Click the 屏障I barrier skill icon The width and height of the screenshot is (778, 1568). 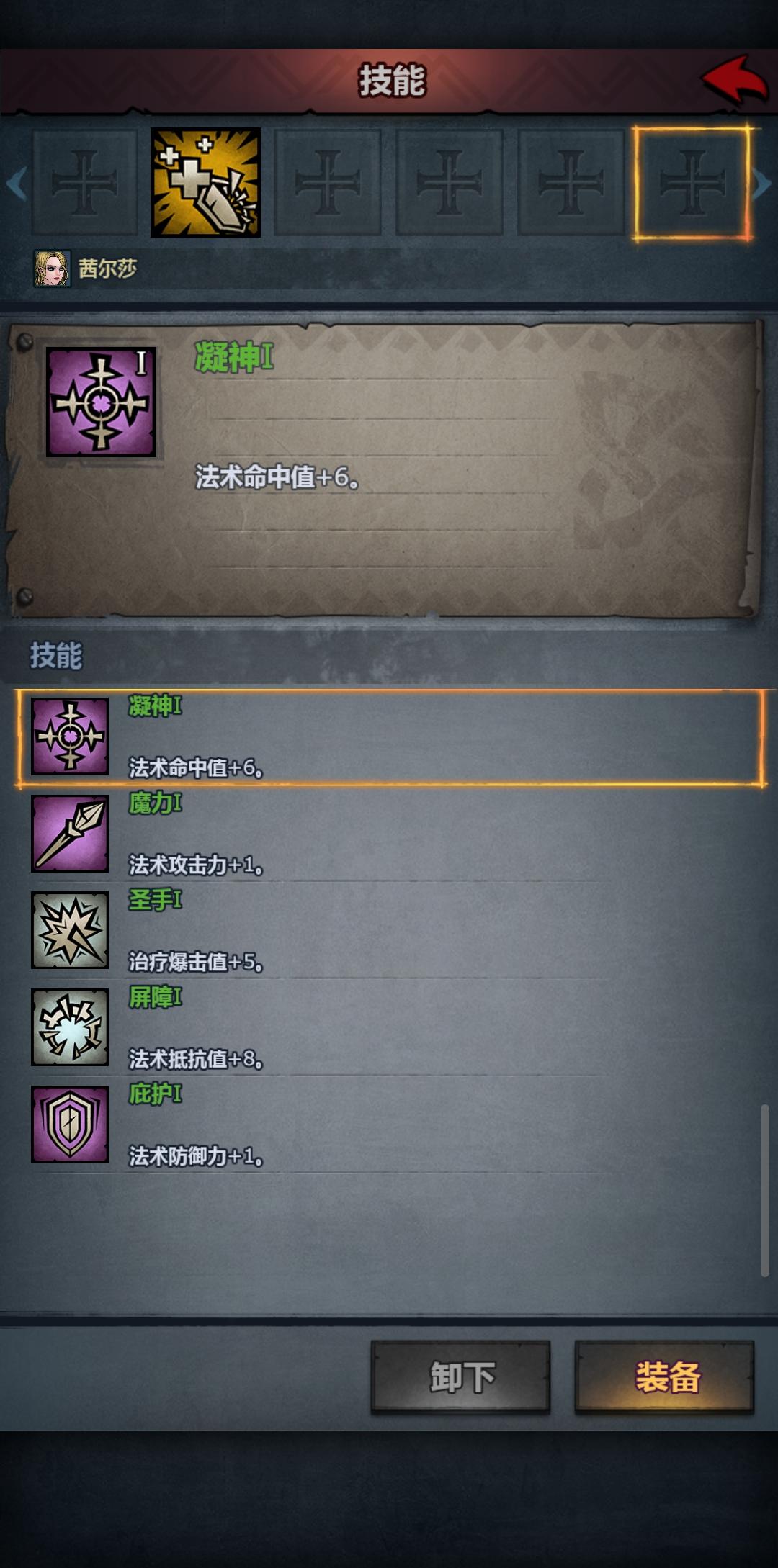tap(70, 1027)
